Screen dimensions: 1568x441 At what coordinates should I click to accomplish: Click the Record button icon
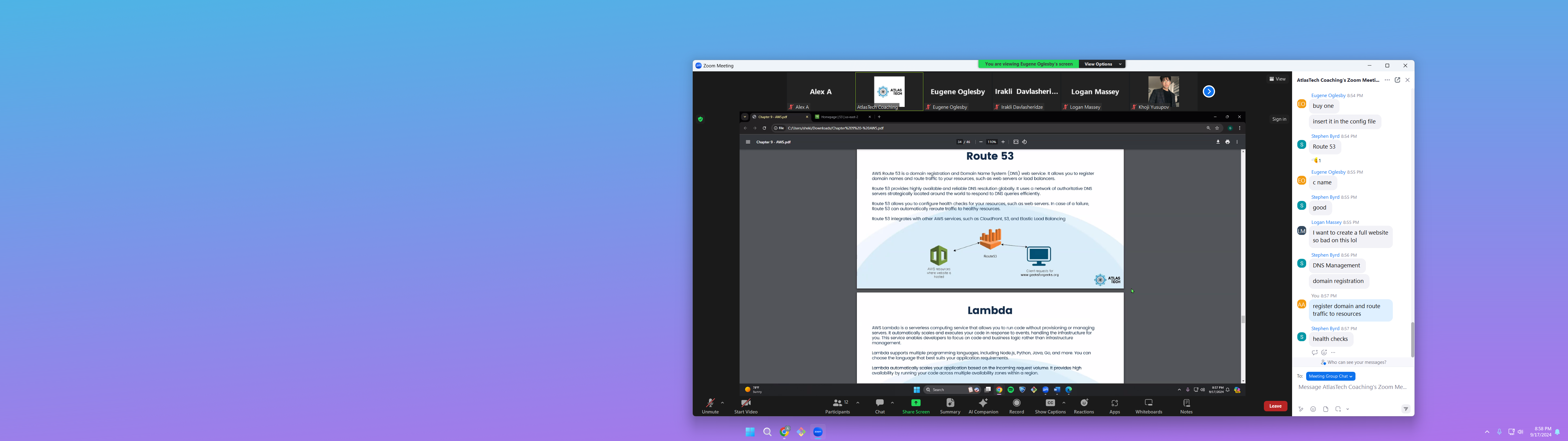tap(1016, 403)
